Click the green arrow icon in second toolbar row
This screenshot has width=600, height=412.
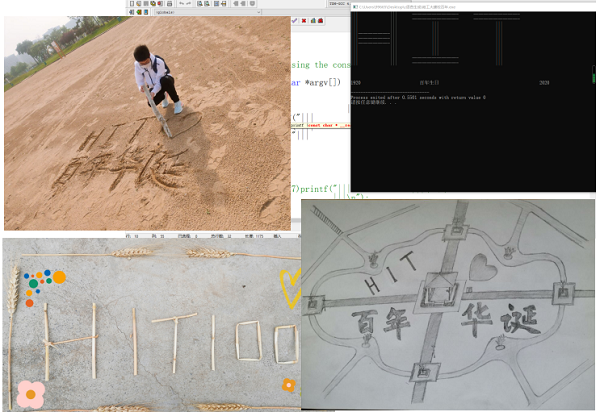139,12
